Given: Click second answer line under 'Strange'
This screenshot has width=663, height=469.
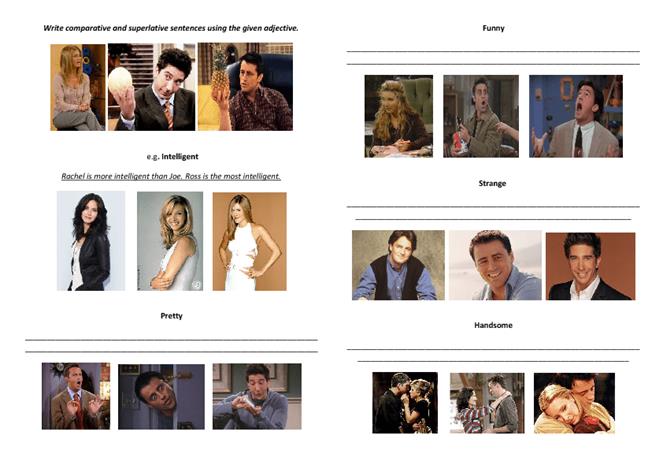Looking at the screenshot, I should click(493, 219).
